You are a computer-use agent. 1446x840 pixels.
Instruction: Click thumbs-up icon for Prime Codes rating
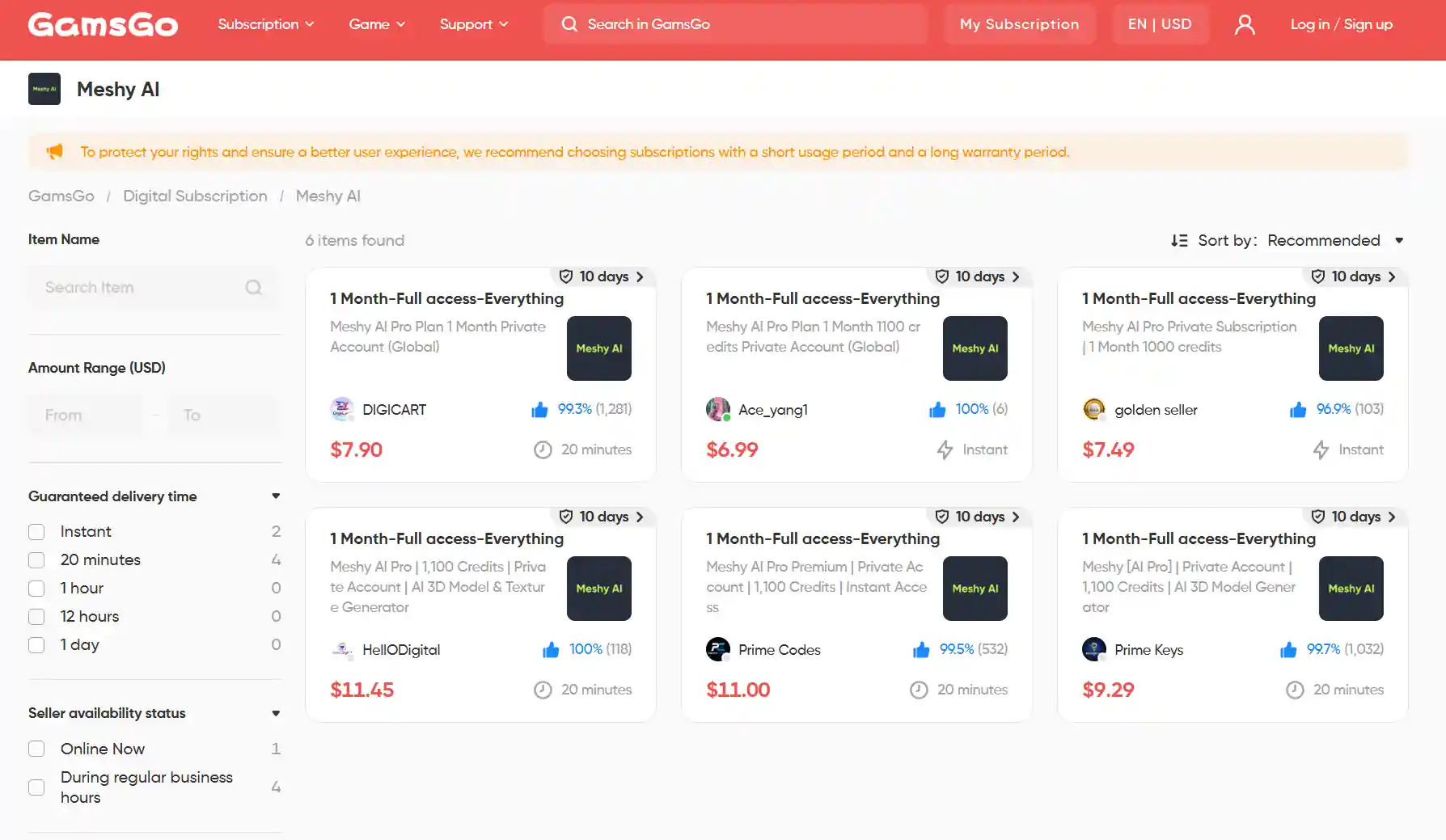tap(921, 650)
